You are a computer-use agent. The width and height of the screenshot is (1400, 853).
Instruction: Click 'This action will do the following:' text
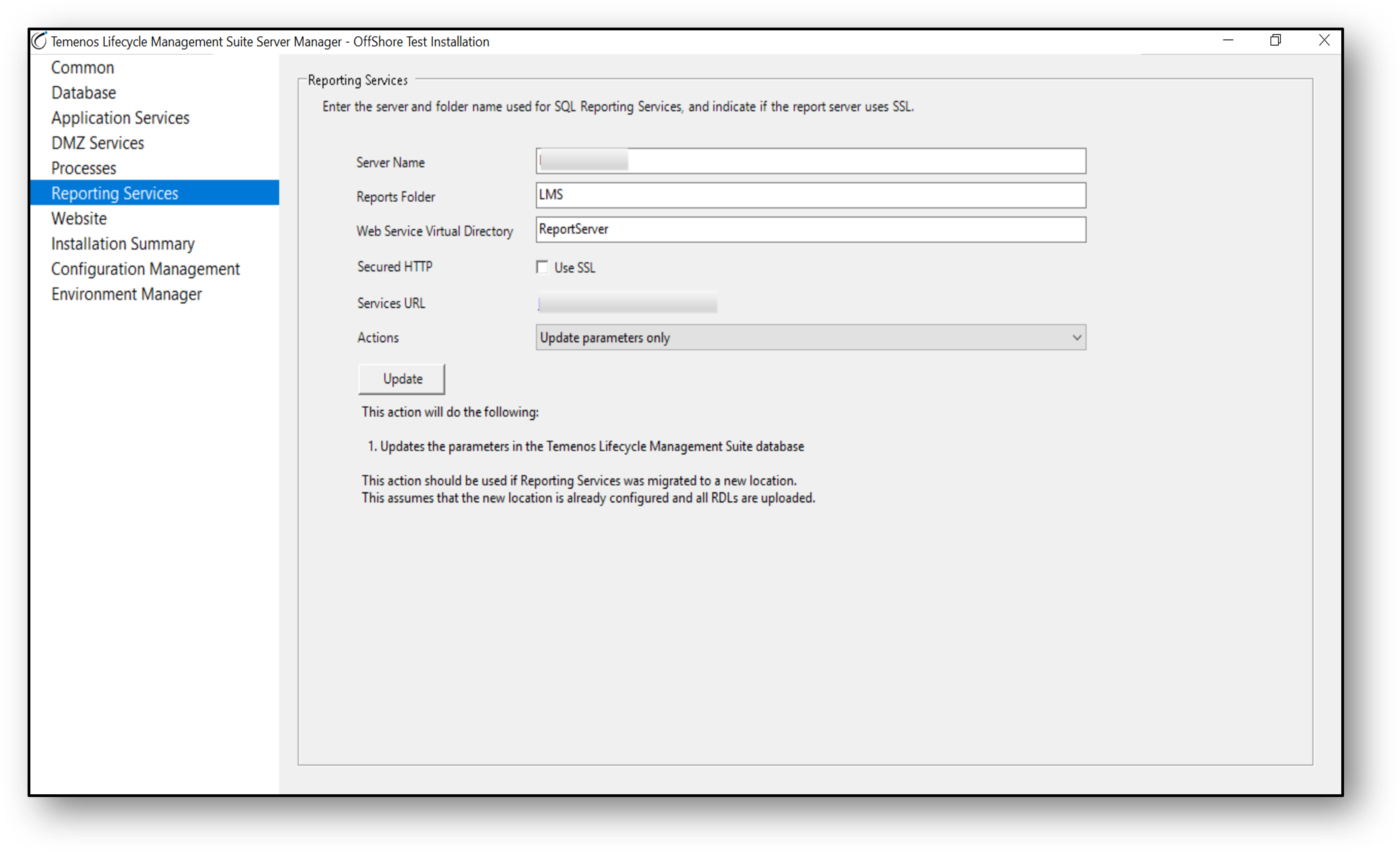tap(450, 412)
